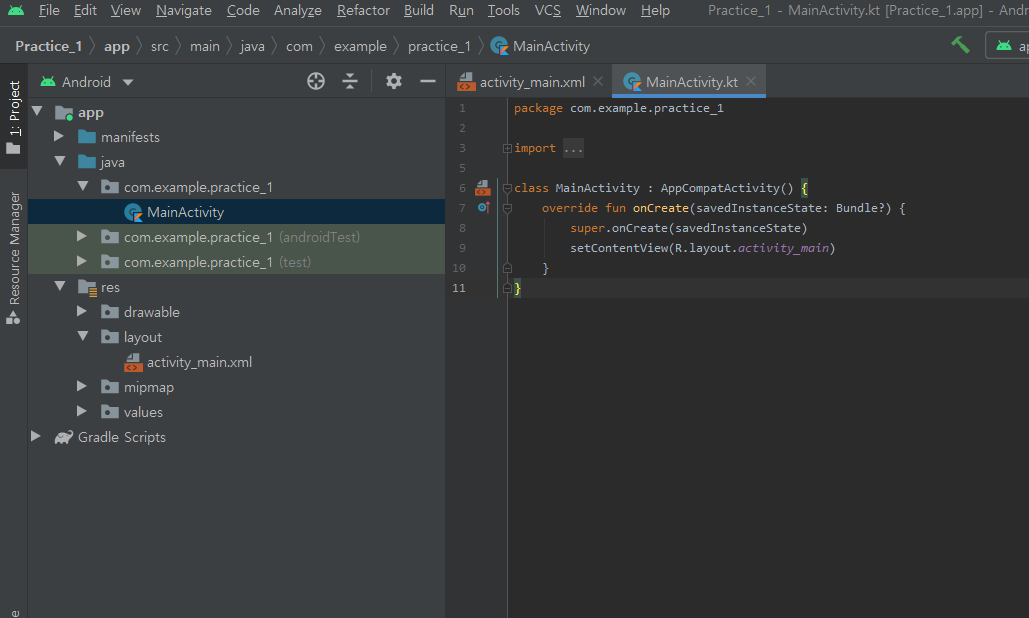Click line number 11 in the gutter
1029x618 pixels.
459,288
